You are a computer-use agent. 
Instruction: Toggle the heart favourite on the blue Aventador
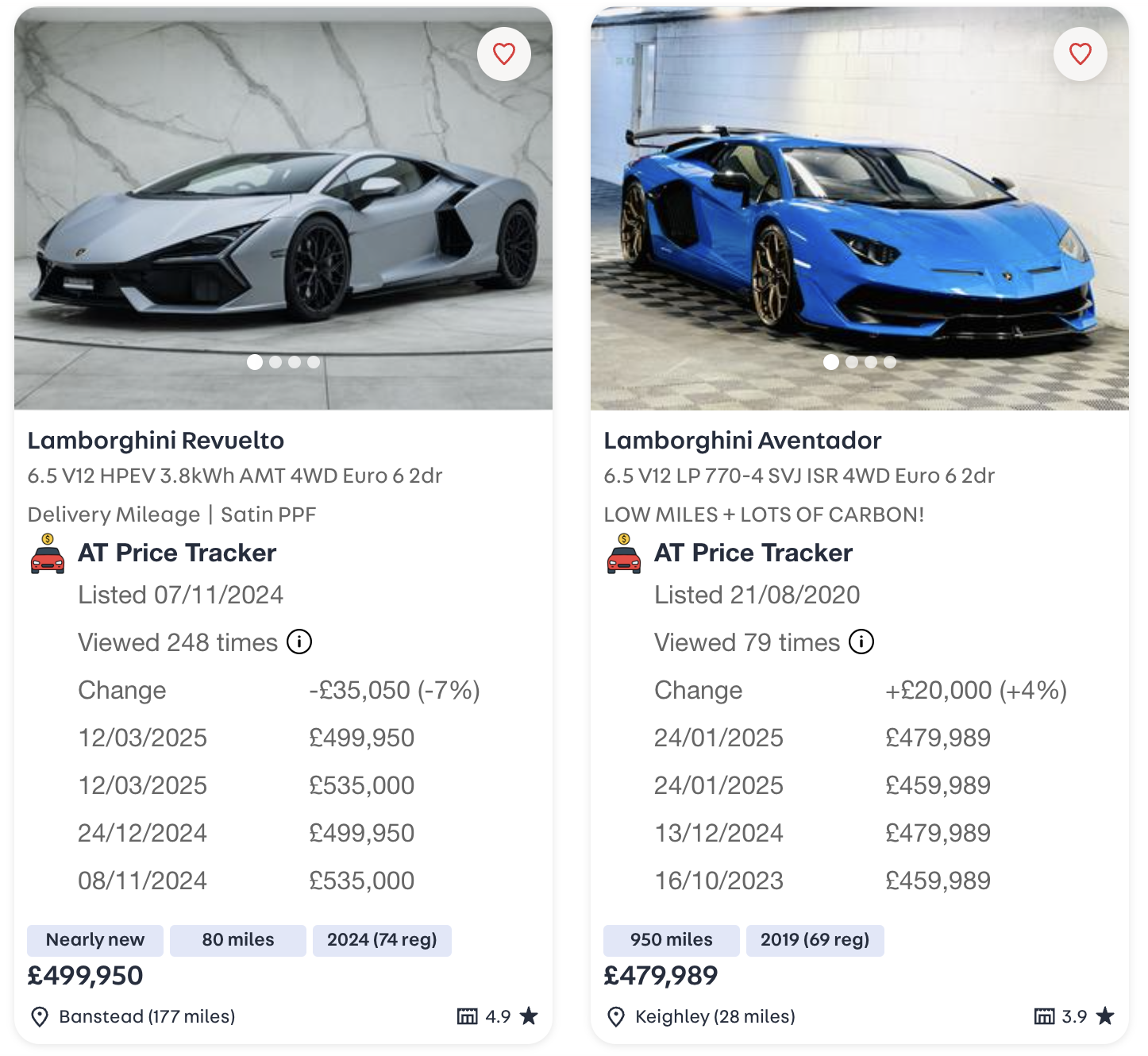pos(1080,53)
